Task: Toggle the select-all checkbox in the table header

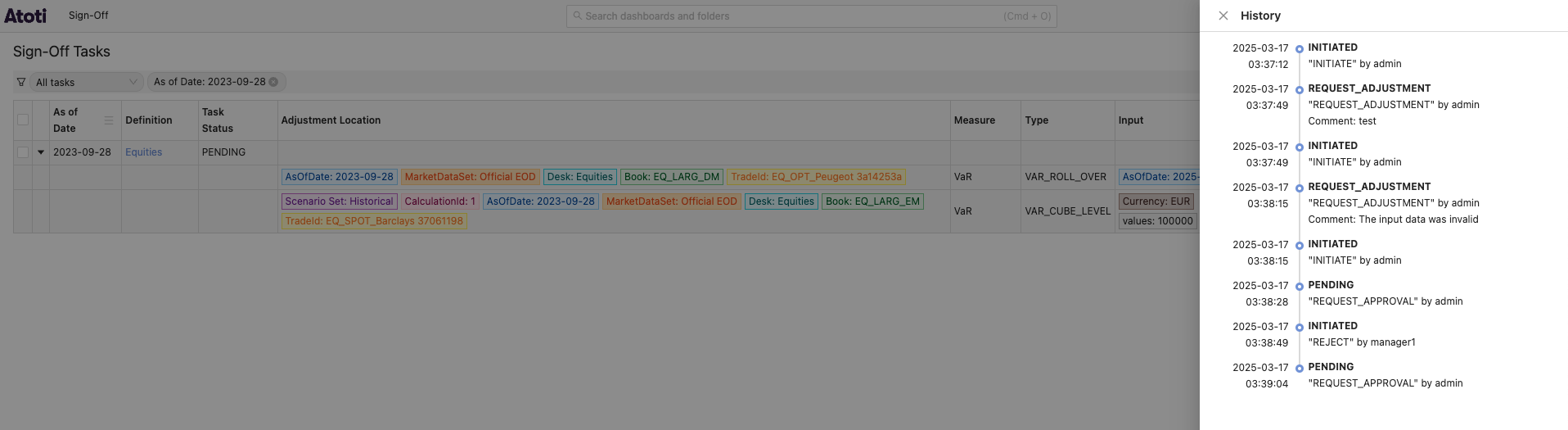Action: click(23, 120)
